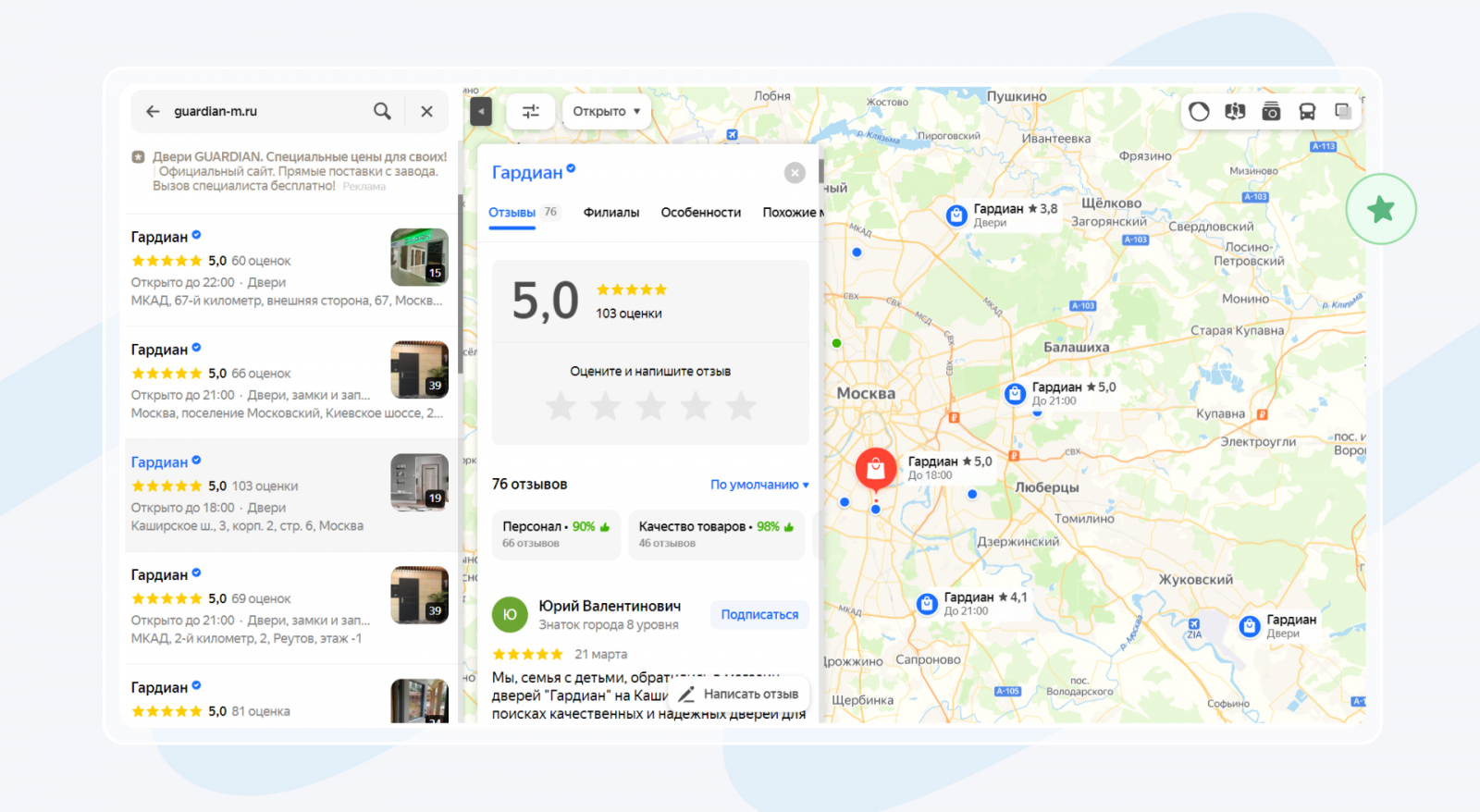Open the photo thumbnail of the 66 оценок result

tap(420, 370)
